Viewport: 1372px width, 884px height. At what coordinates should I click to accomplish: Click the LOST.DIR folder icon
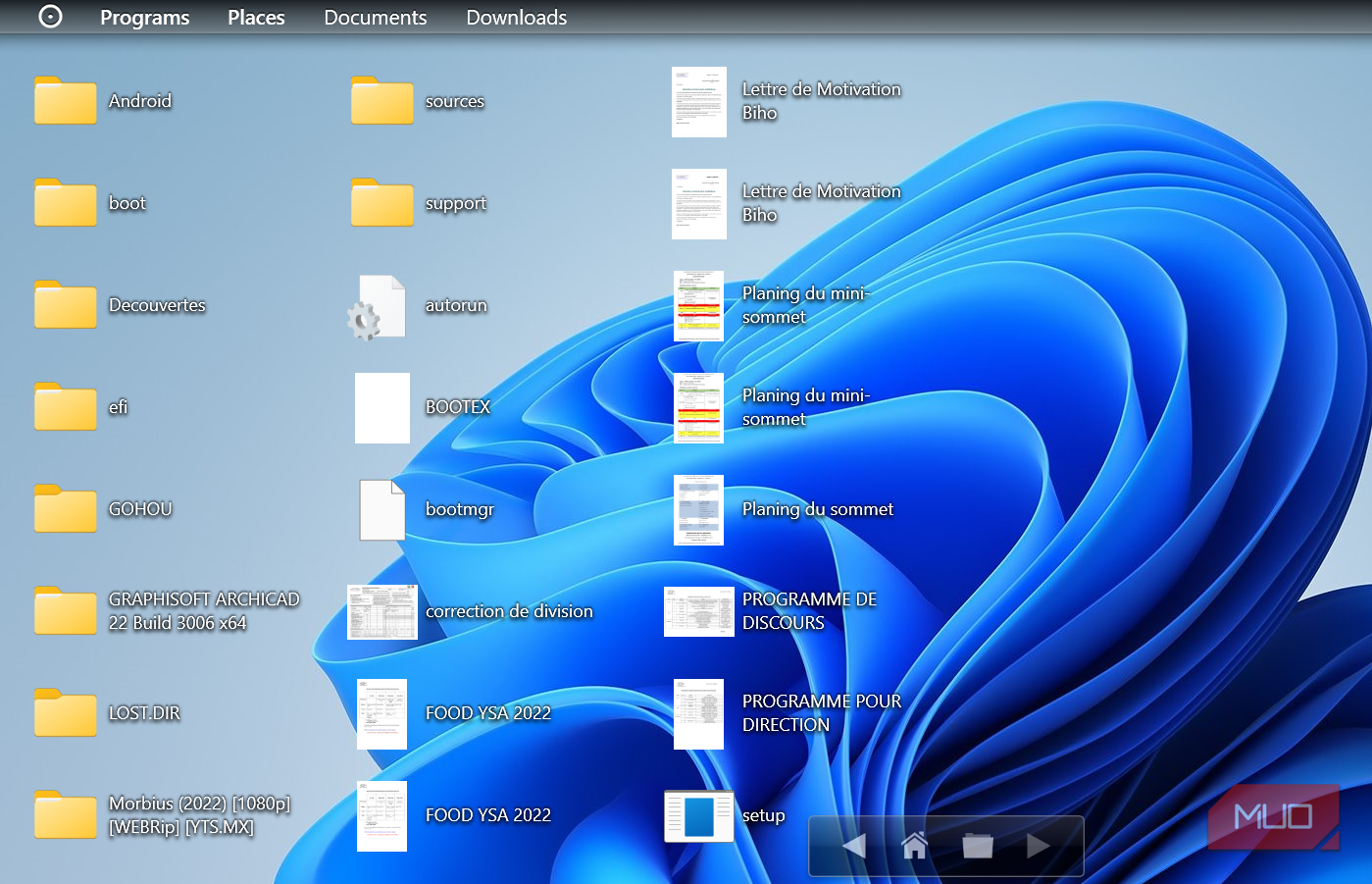click(x=66, y=713)
